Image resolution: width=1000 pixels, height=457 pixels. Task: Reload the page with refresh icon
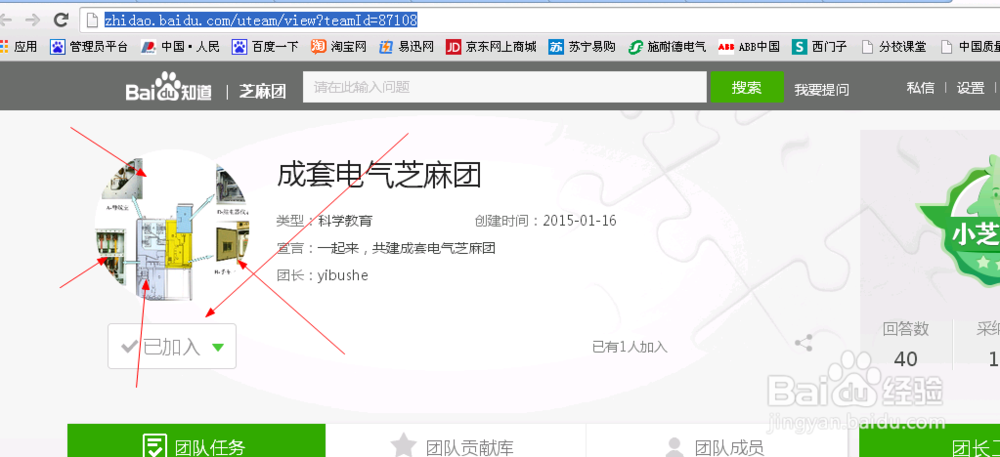(61, 20)
